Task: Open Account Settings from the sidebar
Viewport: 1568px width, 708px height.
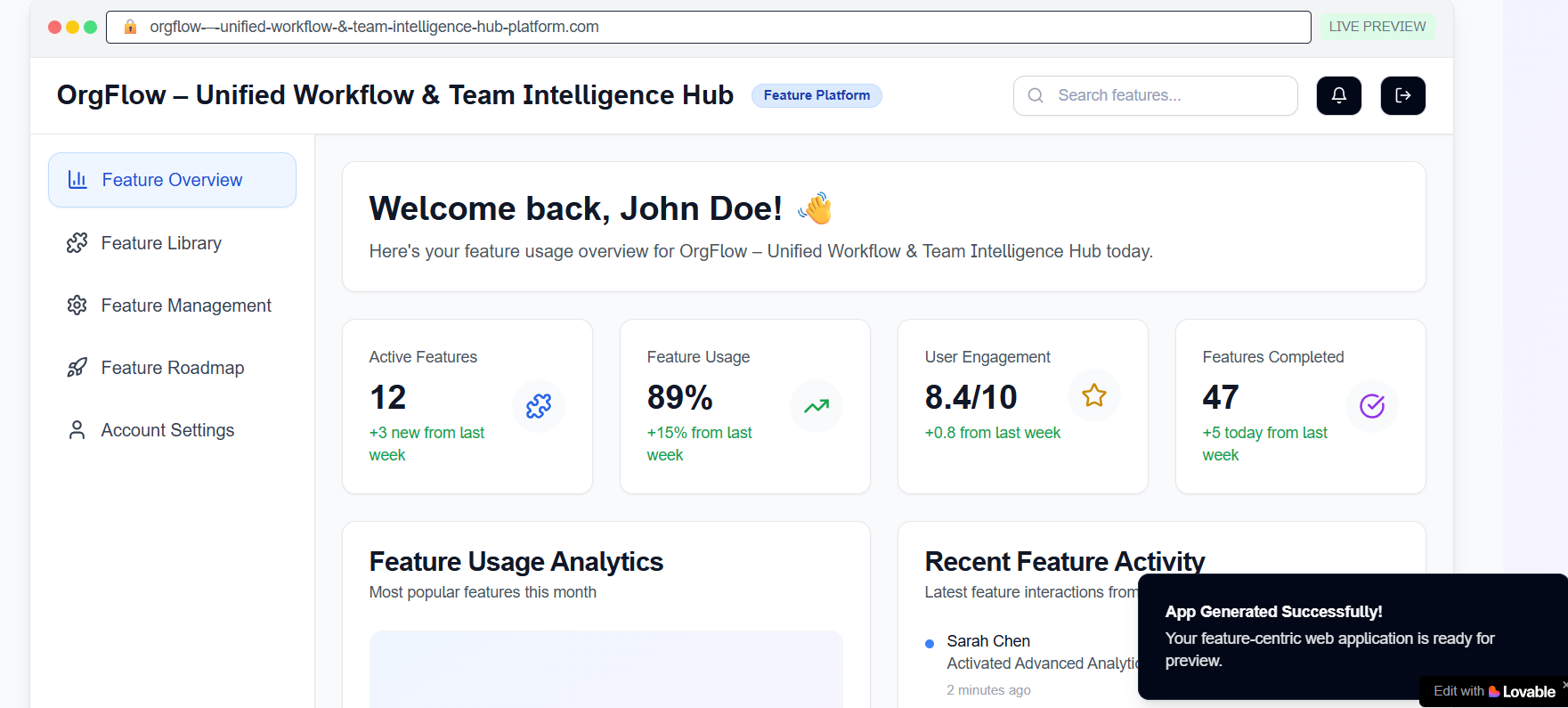Action: click(172, 430)
